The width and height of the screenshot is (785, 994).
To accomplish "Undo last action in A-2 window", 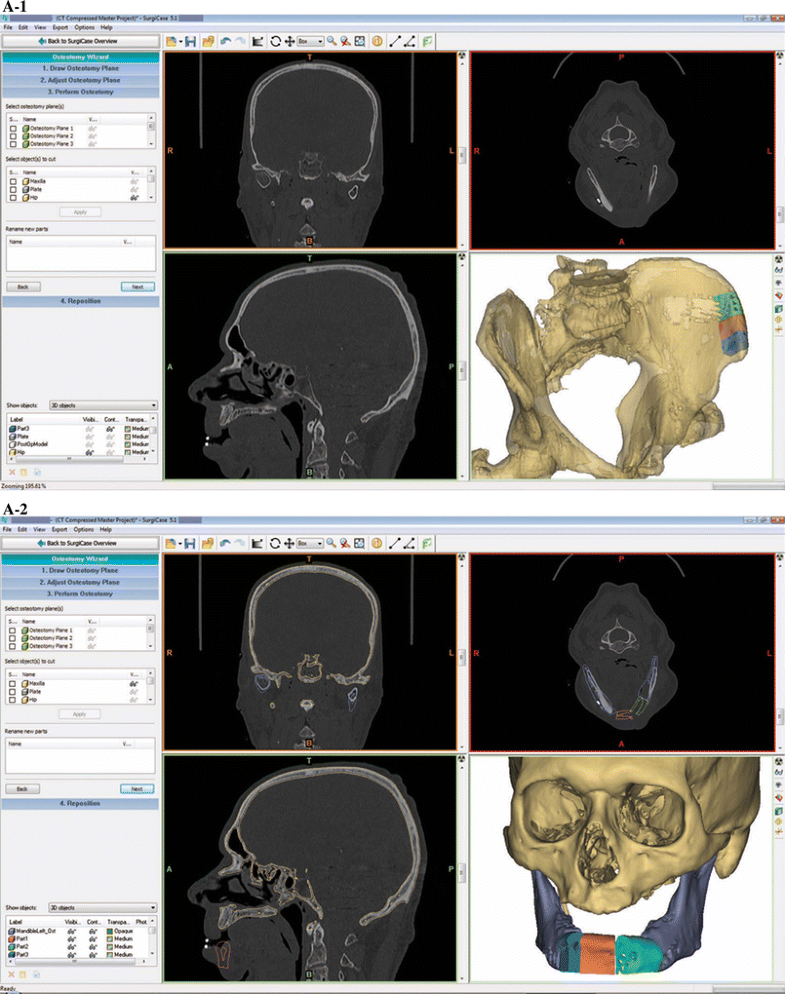I will click(x=224, y=544).
